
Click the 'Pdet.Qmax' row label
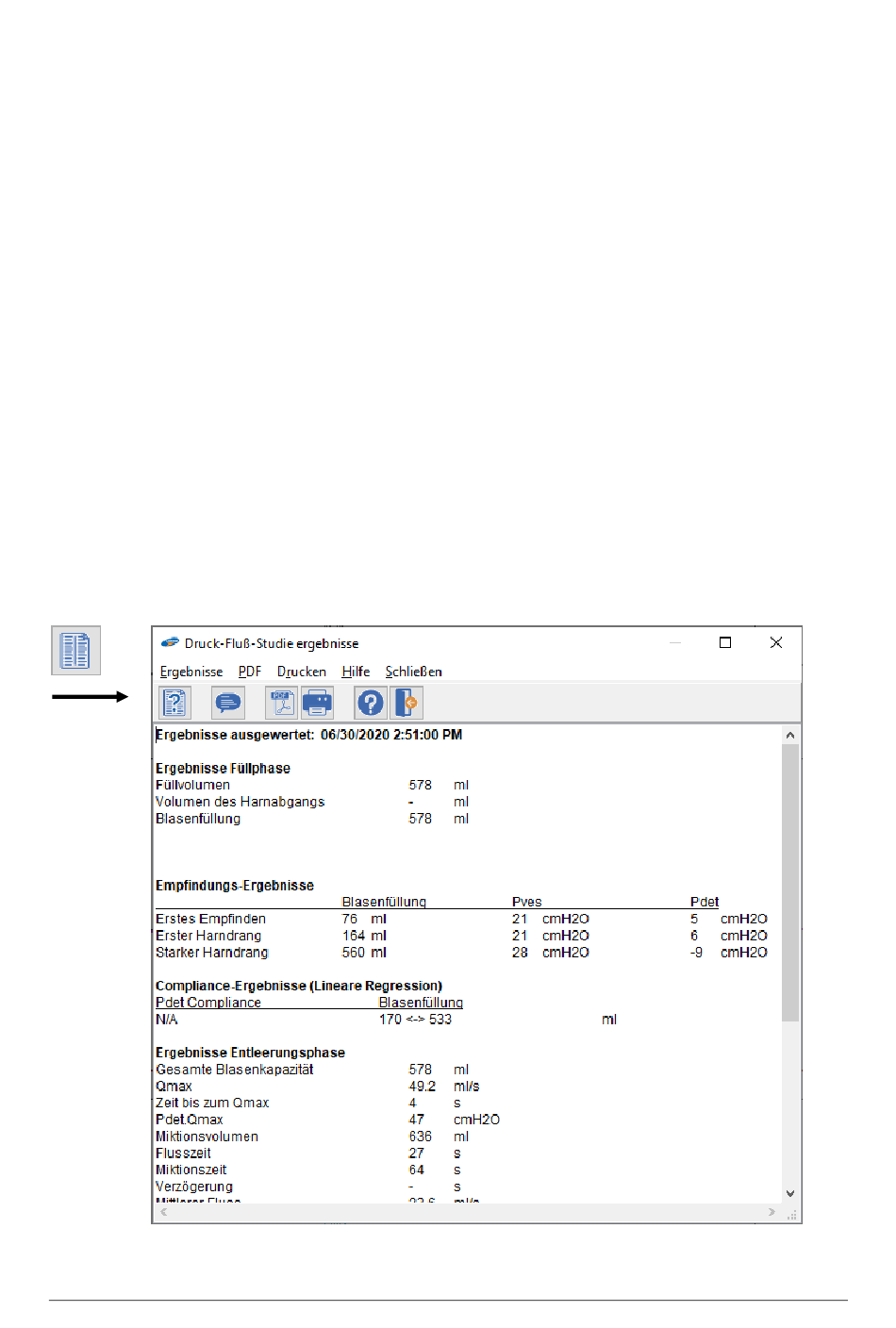pos(190,1120)
